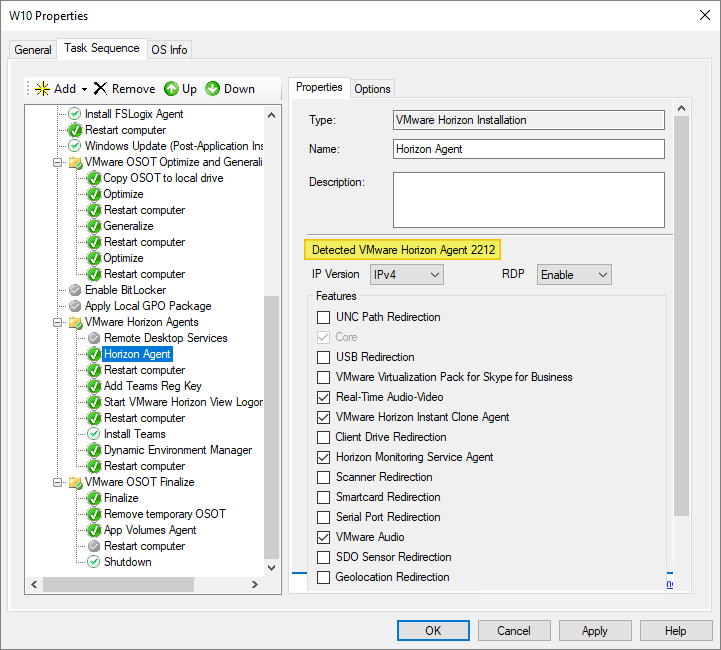Viewport: 721px width, 650px height.
Task: Uncheck Real-Time Audio-Video feature
Action: point(323,397)
